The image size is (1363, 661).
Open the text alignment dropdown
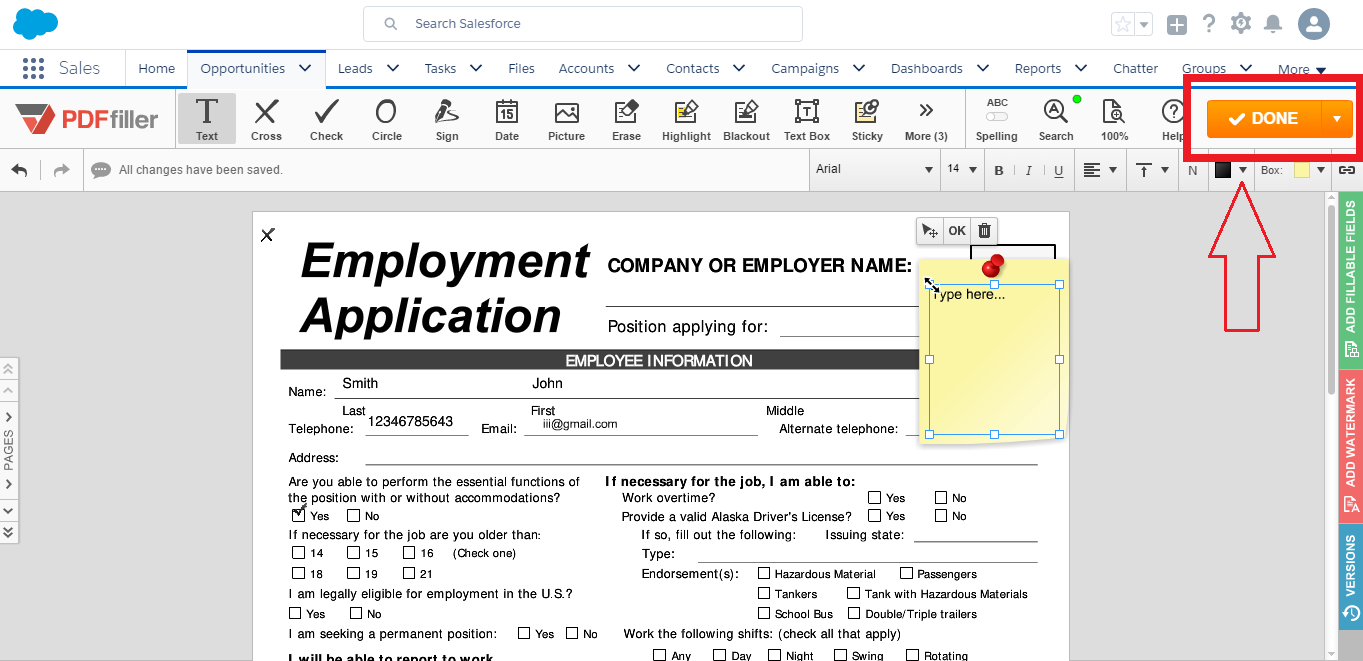click(1101, 170)
